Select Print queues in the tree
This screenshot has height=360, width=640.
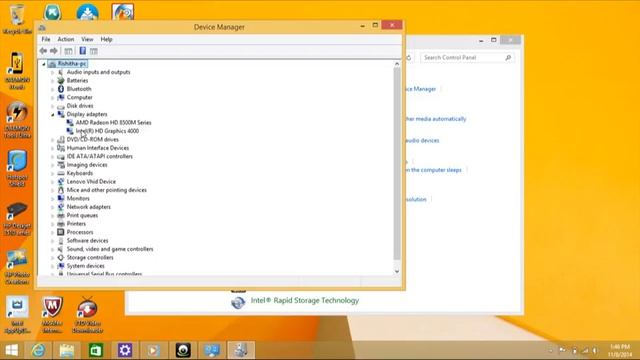(x=82, y=216)
